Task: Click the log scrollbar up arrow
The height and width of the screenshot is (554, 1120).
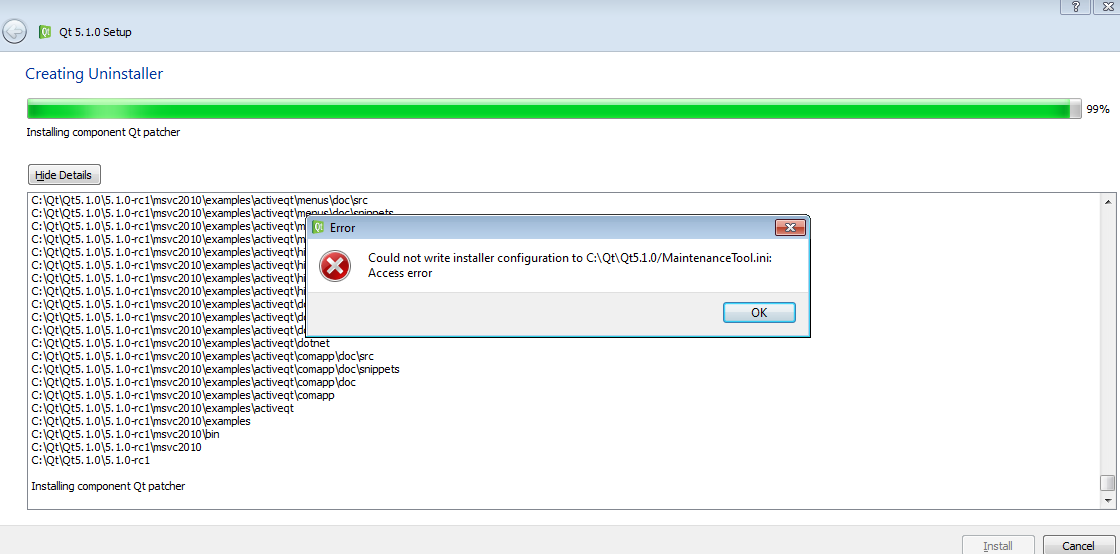Action: coord(1107,202)
